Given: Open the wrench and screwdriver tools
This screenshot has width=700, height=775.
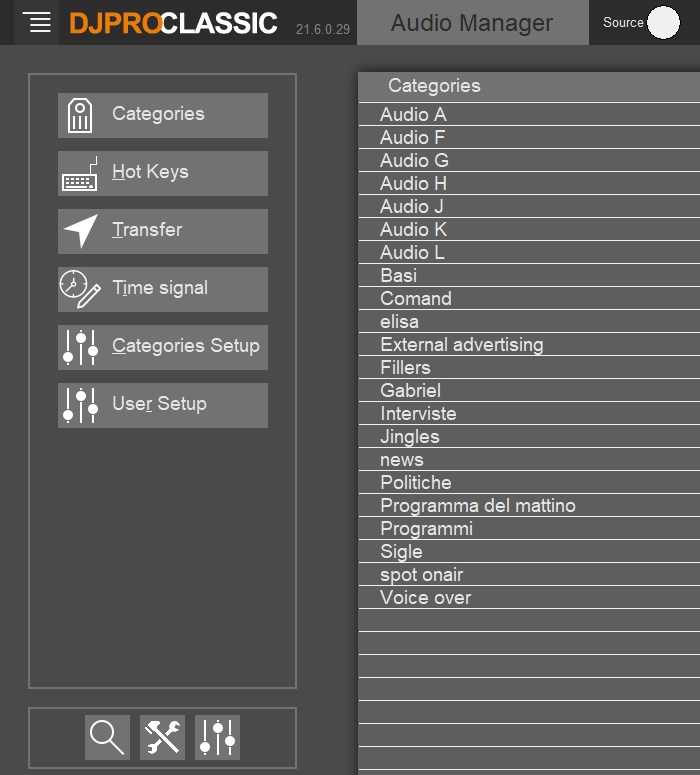Looking at the screenshot, I should click(162, 738).
